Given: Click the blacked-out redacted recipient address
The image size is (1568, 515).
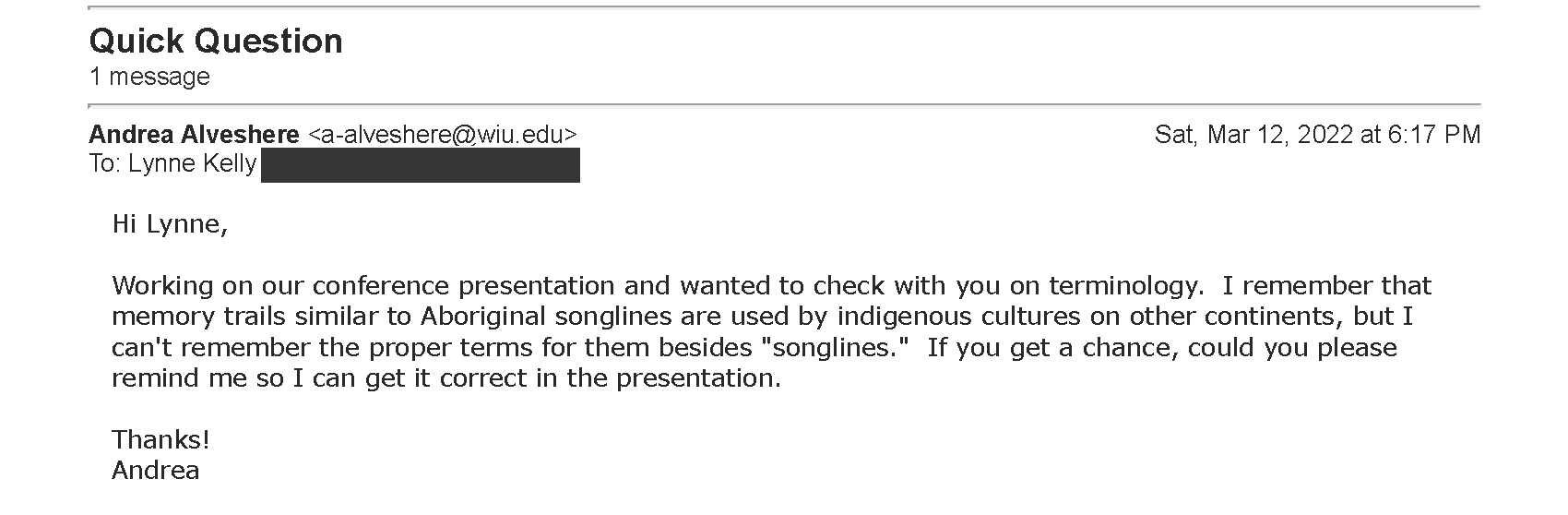Looking at the screenshot, I should point(421,165).
